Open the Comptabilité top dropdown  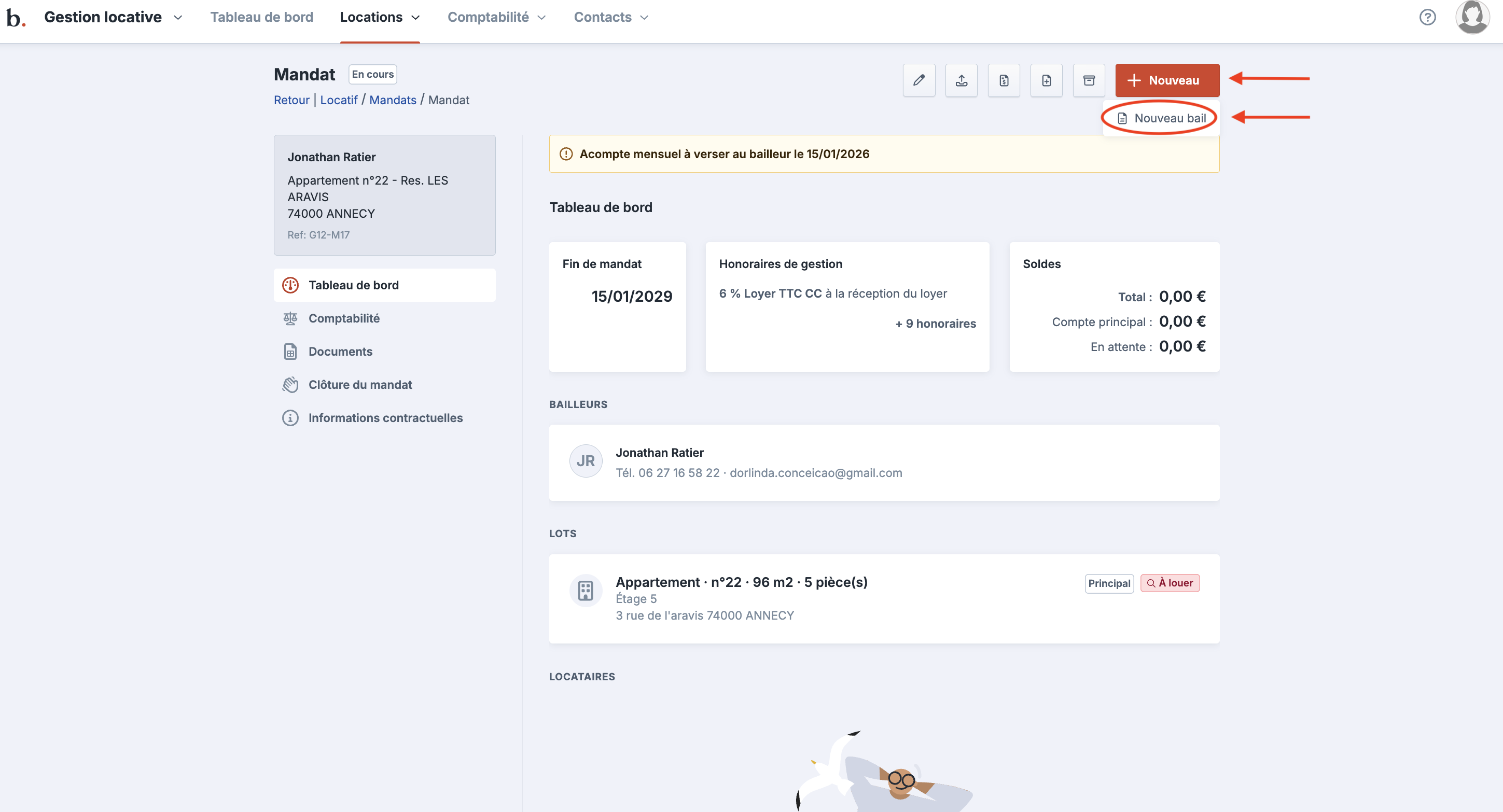[496, 17]
